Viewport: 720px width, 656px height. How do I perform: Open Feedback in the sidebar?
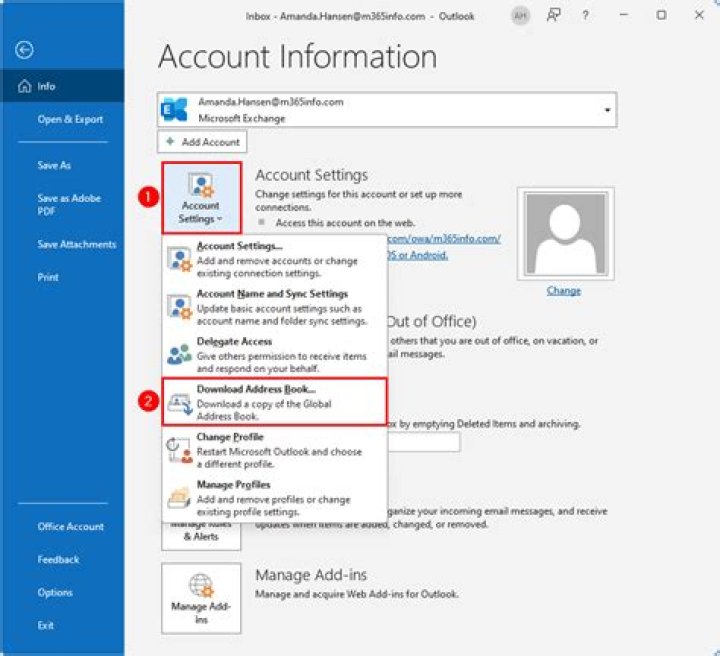click(x=58, y=560)
